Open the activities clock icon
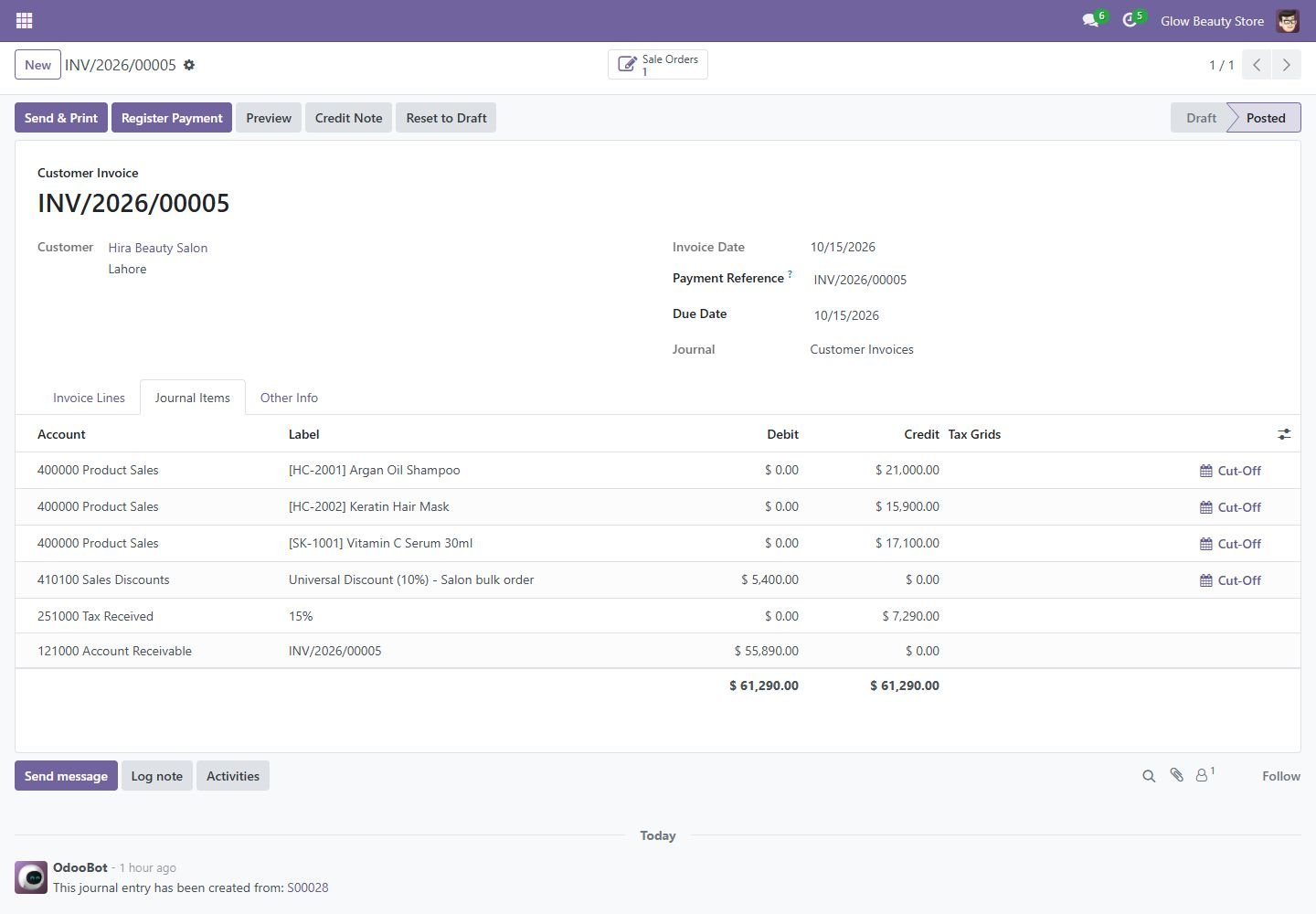The image size is (1316, 914). [x=1130, y=20]
